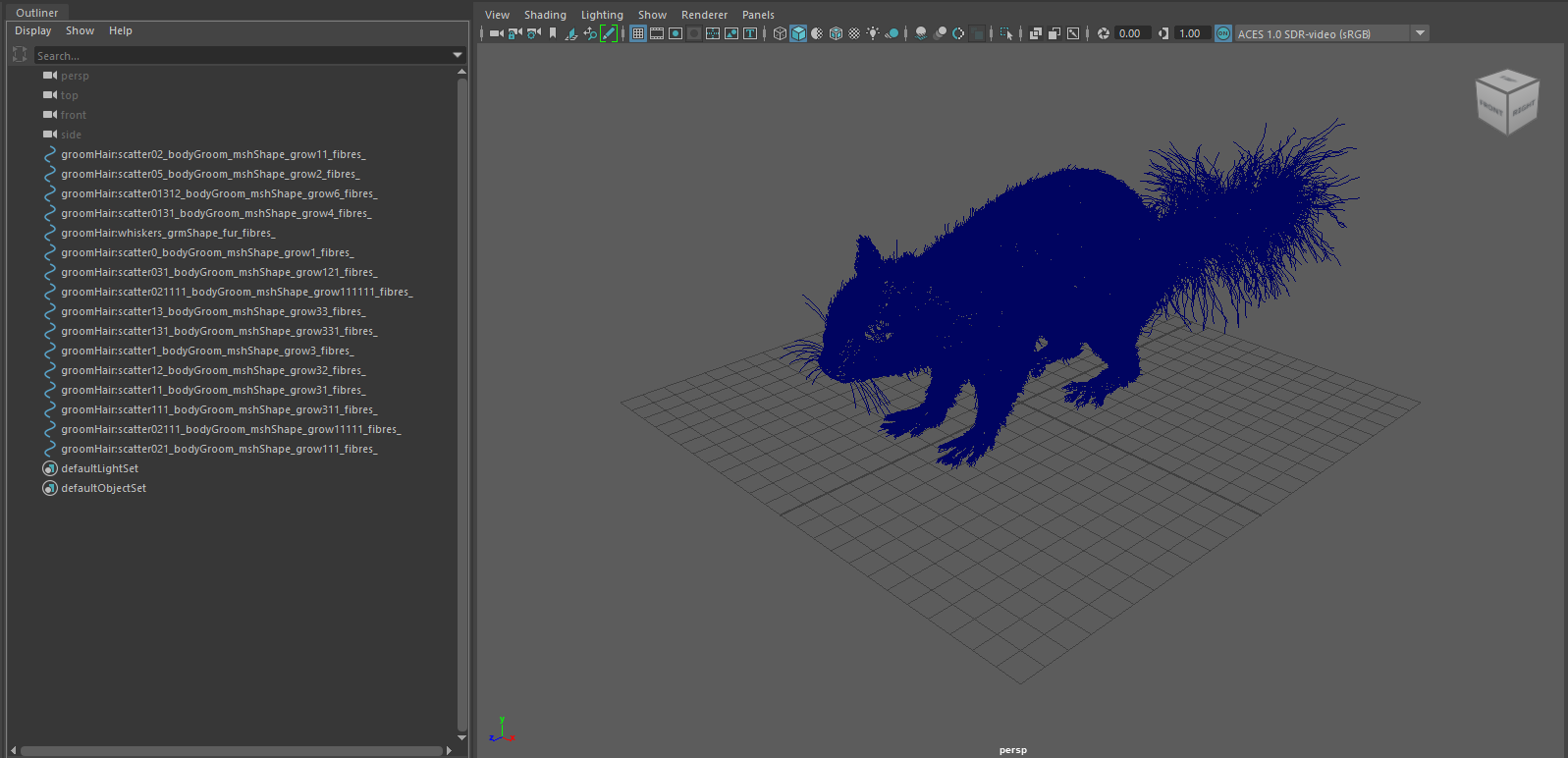Toggle the Gate Mask button
Image resolution: width=1568 pixels, height=758 pixels.
tap(694, 33)
